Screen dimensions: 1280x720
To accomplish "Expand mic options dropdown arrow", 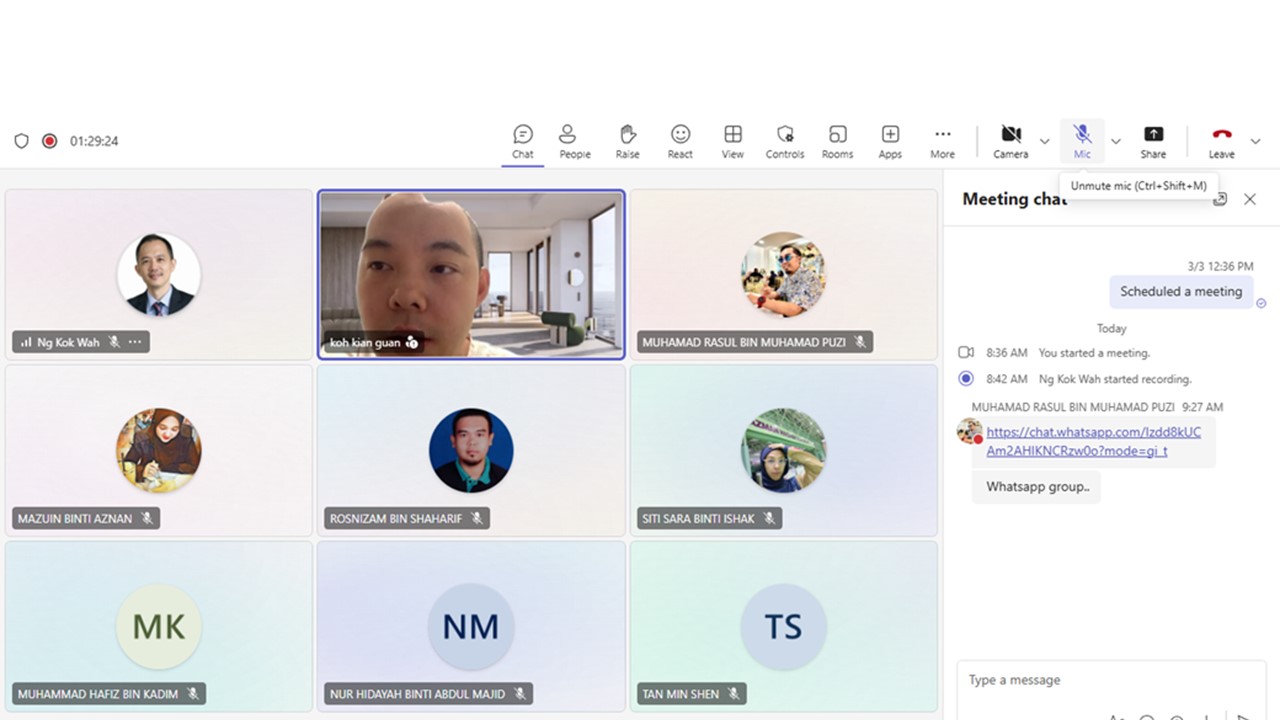I will click(x=1116, y=141).
